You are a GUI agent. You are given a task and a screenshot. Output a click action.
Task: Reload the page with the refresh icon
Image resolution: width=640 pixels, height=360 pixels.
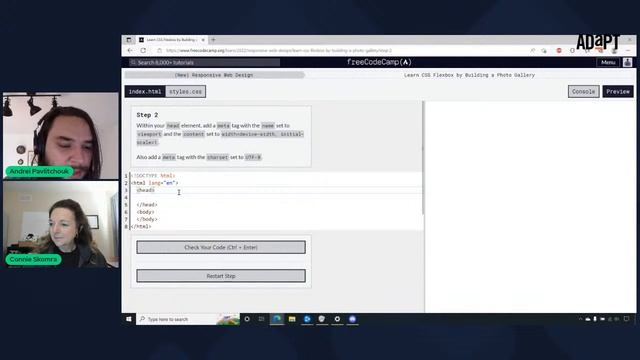point(143,51)
